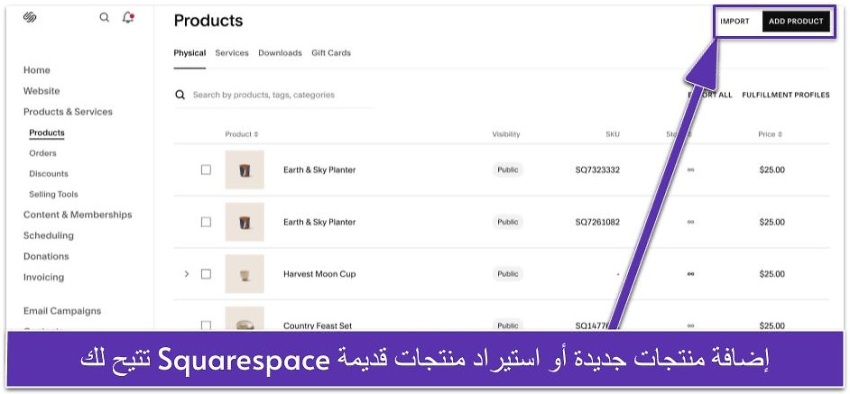
Task: Switch to the Services tab
Action: (x=232, y=53)
